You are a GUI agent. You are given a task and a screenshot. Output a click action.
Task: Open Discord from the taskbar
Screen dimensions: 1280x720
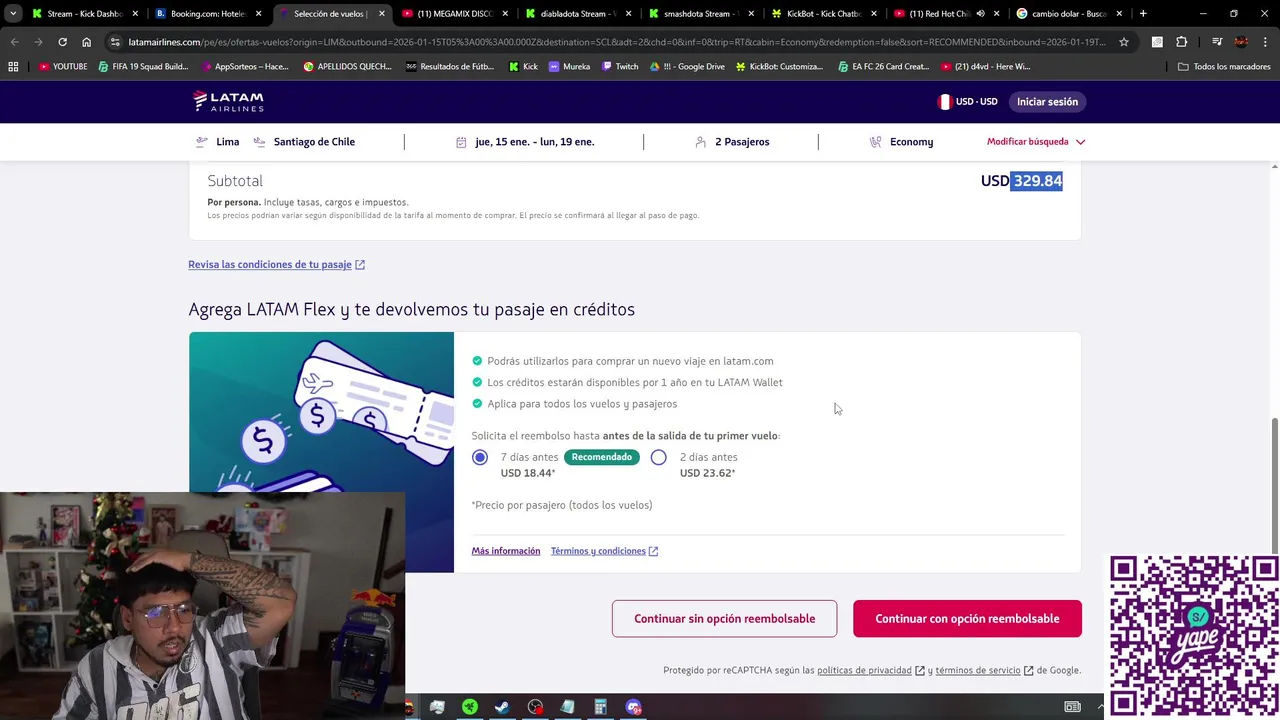tap(633, 707)
